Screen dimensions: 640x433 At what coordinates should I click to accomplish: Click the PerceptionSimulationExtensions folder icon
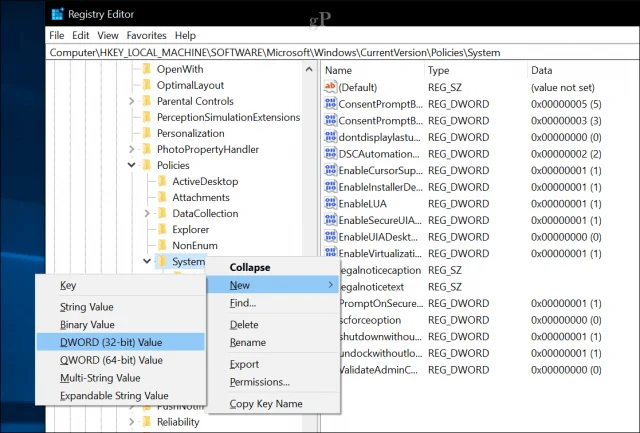pos(147,117)
